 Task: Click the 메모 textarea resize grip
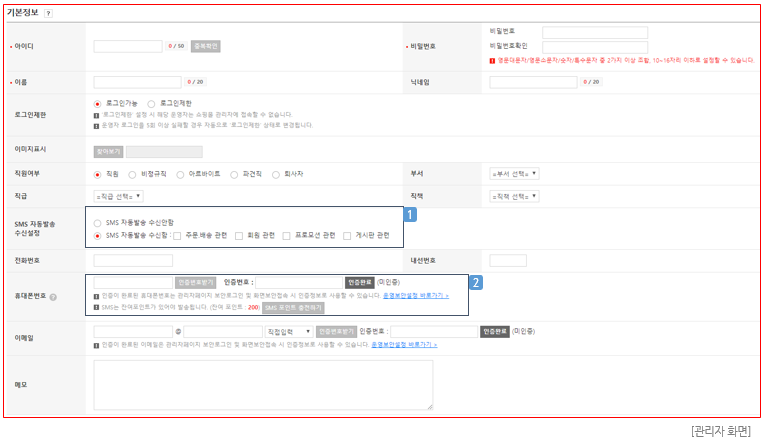[430, 406]
